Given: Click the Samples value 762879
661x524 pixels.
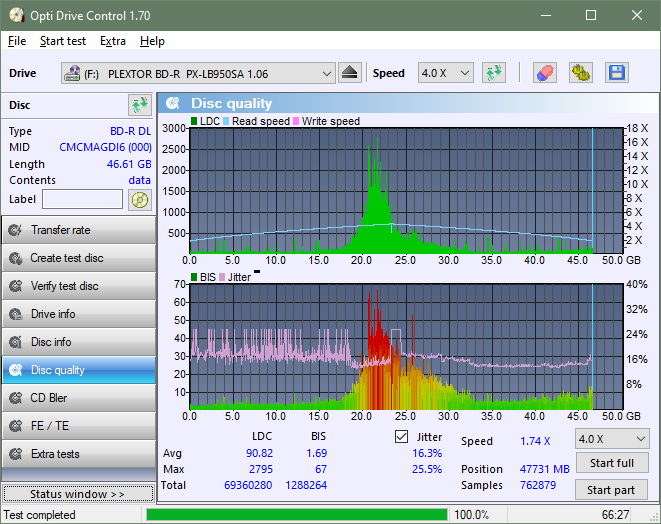Looking at the screenshot, I should (538, 485).
